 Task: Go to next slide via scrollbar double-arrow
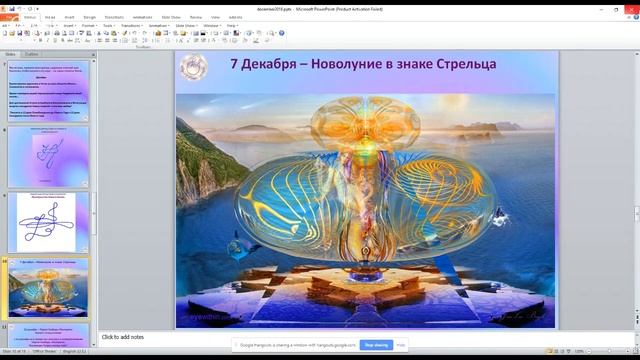tap(637, 321)
